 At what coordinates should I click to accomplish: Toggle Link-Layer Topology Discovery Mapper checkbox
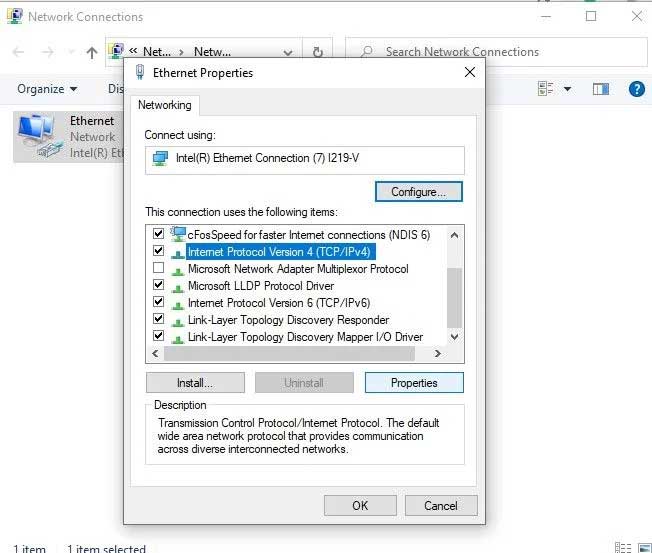pos(158,336)
